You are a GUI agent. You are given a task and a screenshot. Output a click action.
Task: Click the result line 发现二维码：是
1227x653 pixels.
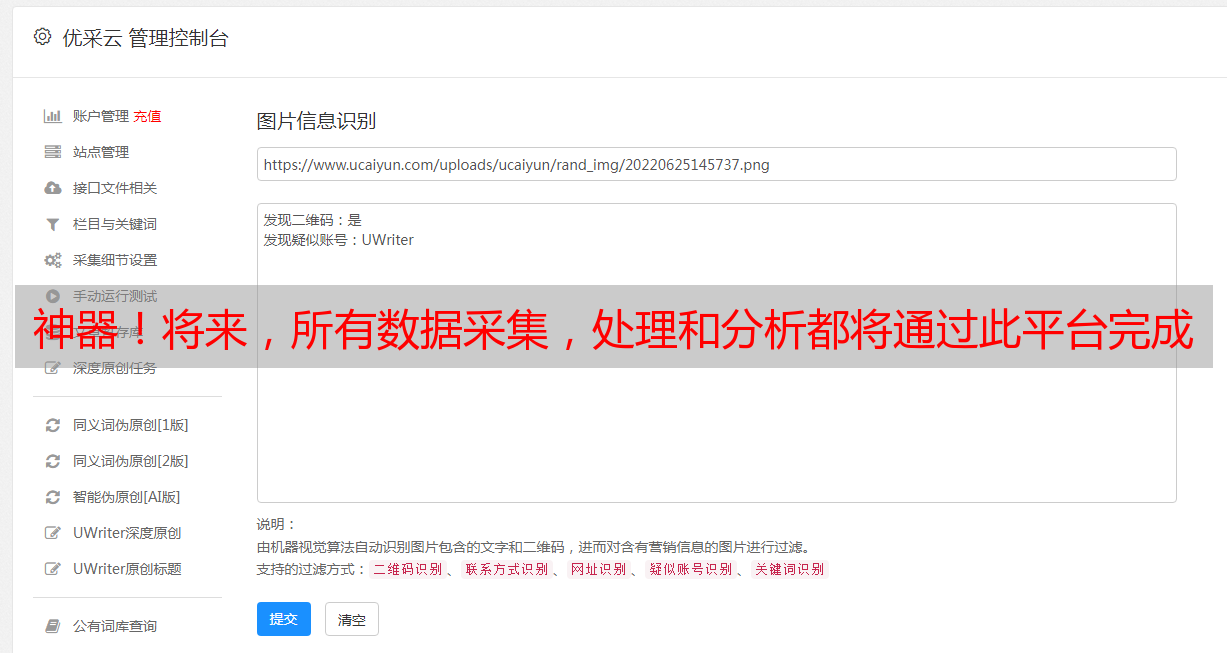312,220
